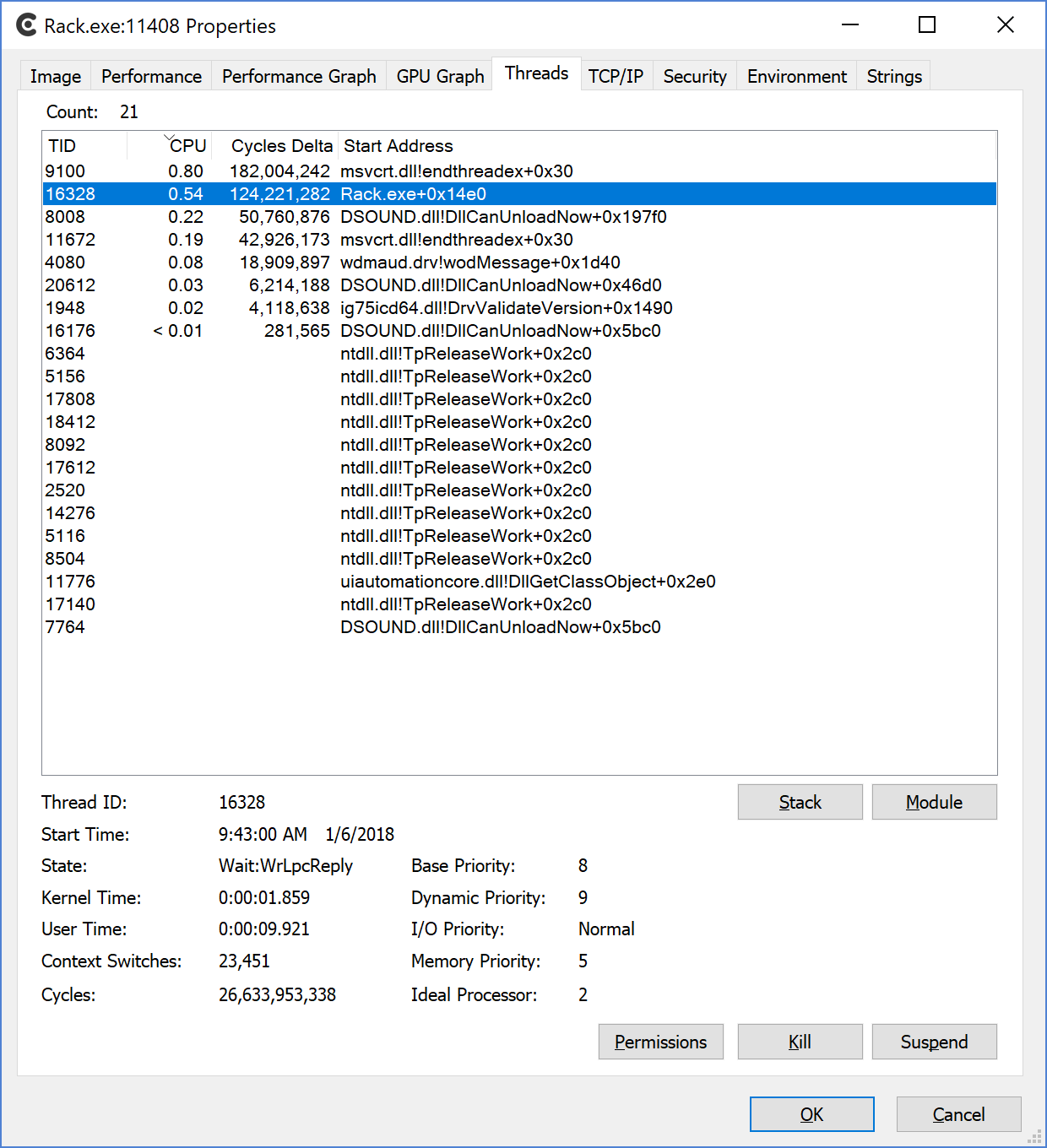Select thread row 17140
Image resolution: width=1047 pixels, height=1148 pixels.
click(x=519, y=604)
